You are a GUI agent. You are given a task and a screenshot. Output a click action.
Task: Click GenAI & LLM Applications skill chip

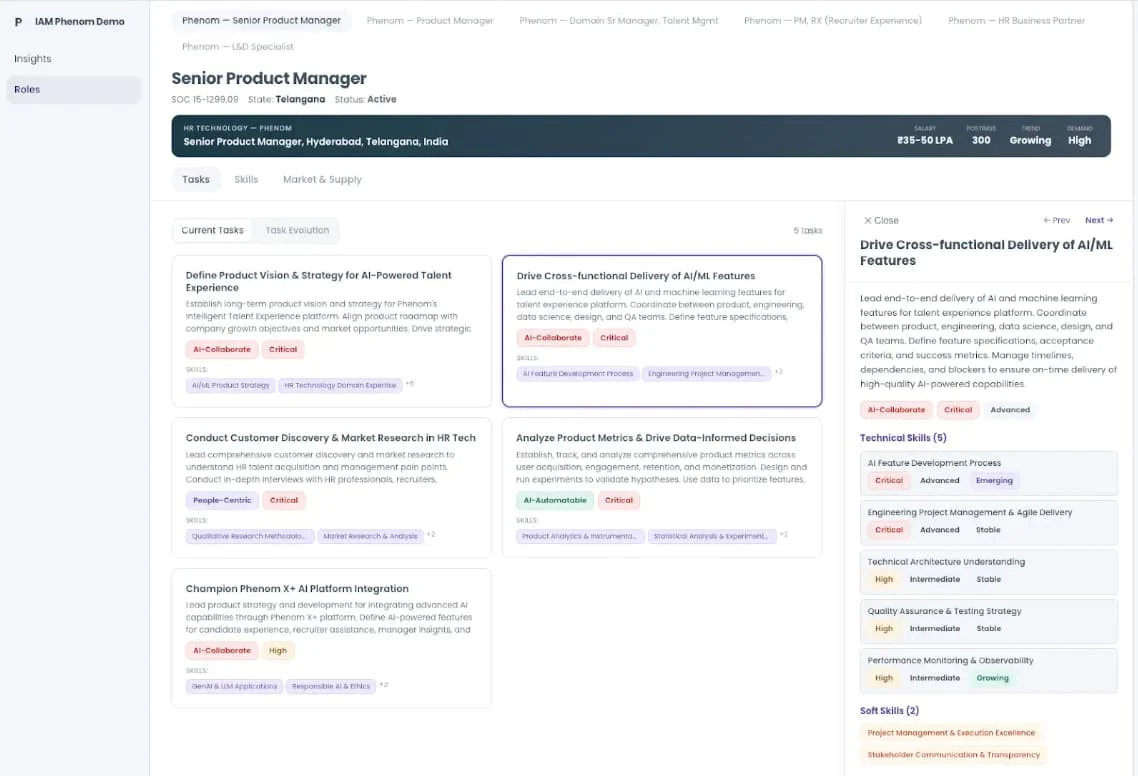click(x=234, y=687)
